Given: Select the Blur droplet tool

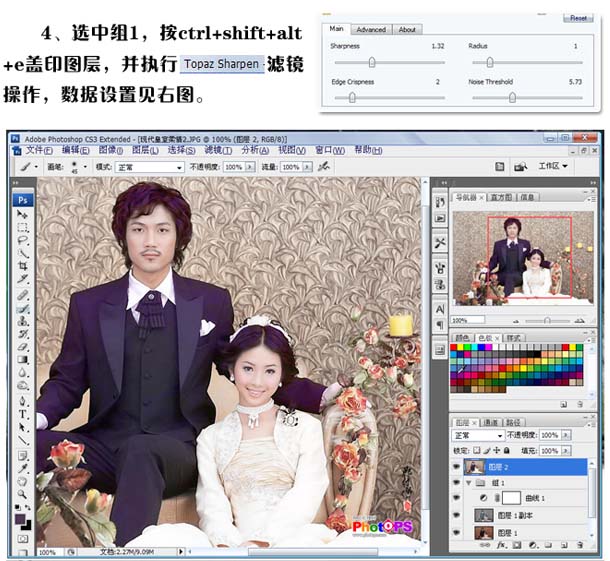Looking at the screenshot, I should click(22, 373).
